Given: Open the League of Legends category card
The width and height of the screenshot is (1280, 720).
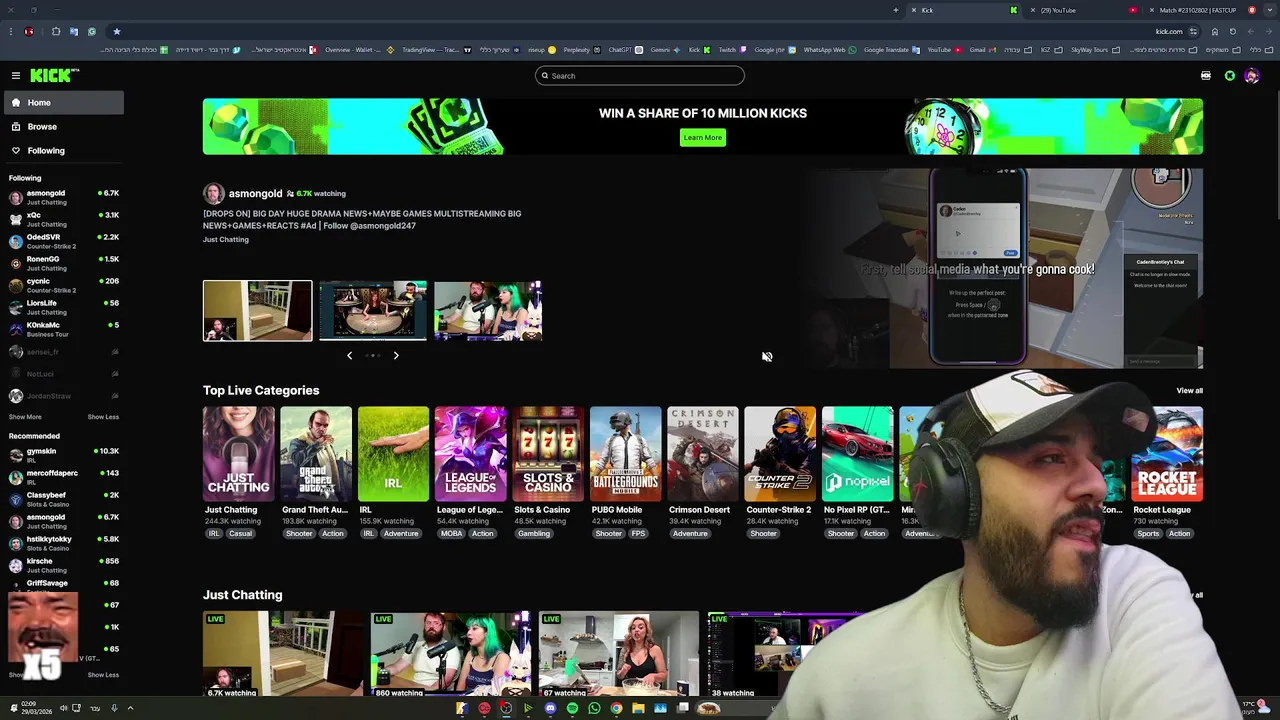Looking at the screenshot, I should click(471, 454).
